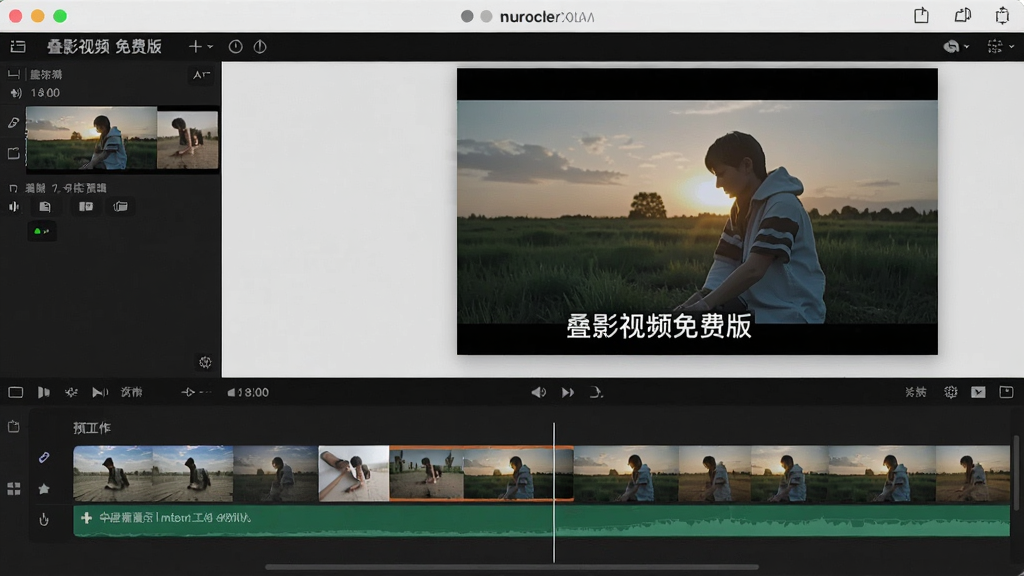
Task: Adjust the zoom slider control in the timeline toolbar
Action: click(x=196, y=392)
